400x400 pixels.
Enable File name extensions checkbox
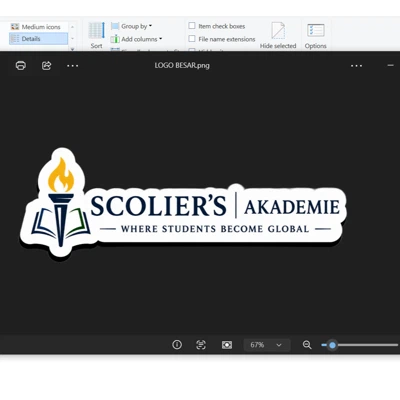pos(192,39)
